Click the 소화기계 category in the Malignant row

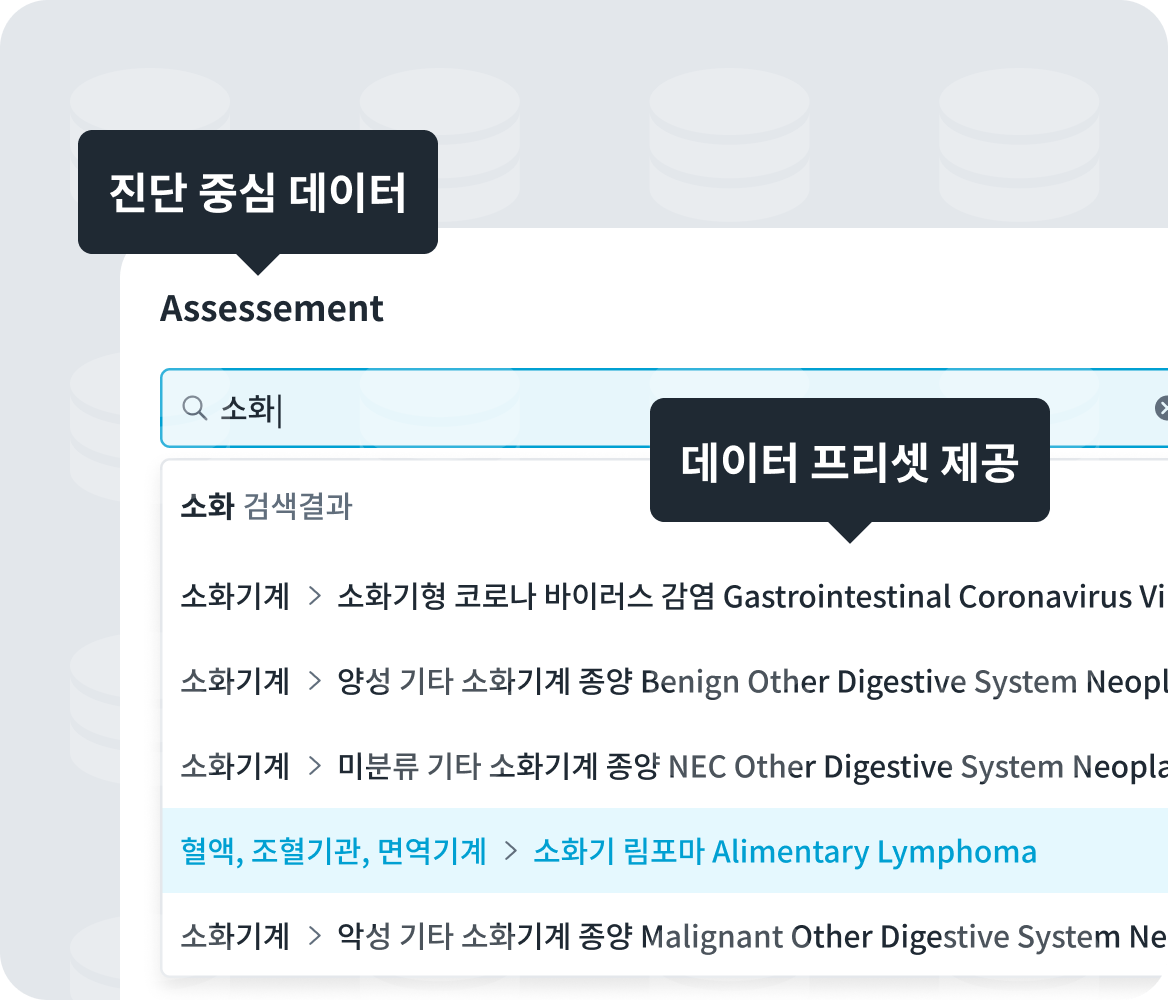(x=235, y=937)
